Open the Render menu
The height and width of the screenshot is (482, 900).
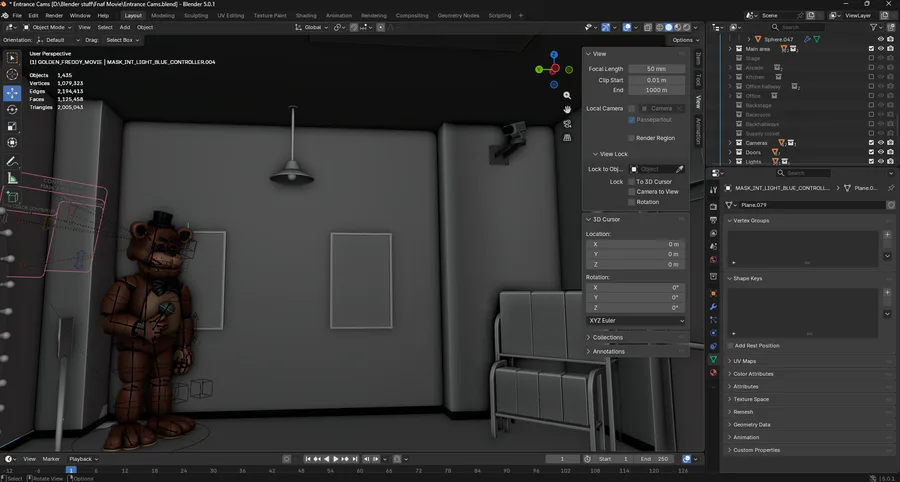click(54, 15)
